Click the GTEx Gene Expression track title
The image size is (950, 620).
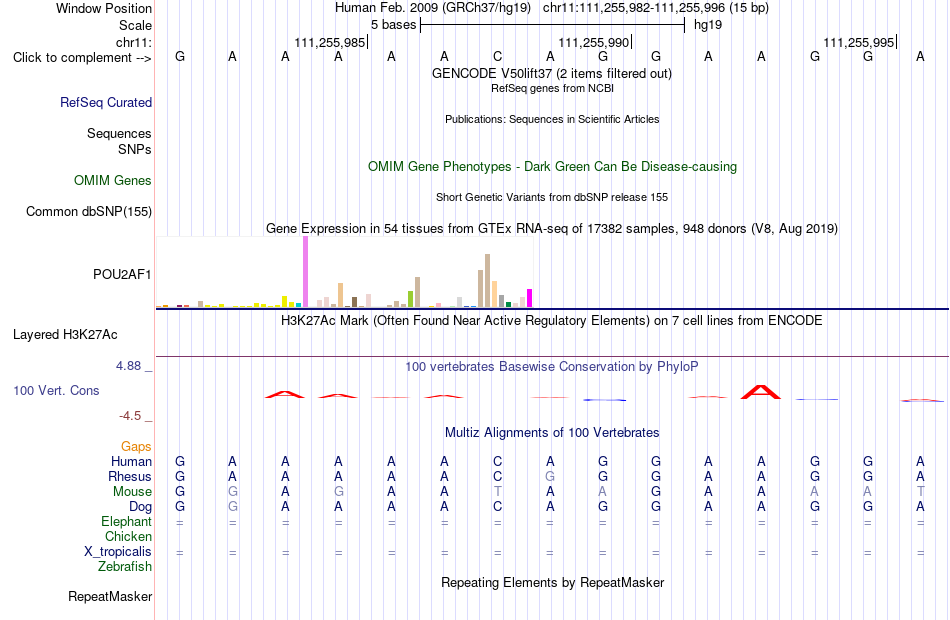pyautogui.click(x=552, y=228)
